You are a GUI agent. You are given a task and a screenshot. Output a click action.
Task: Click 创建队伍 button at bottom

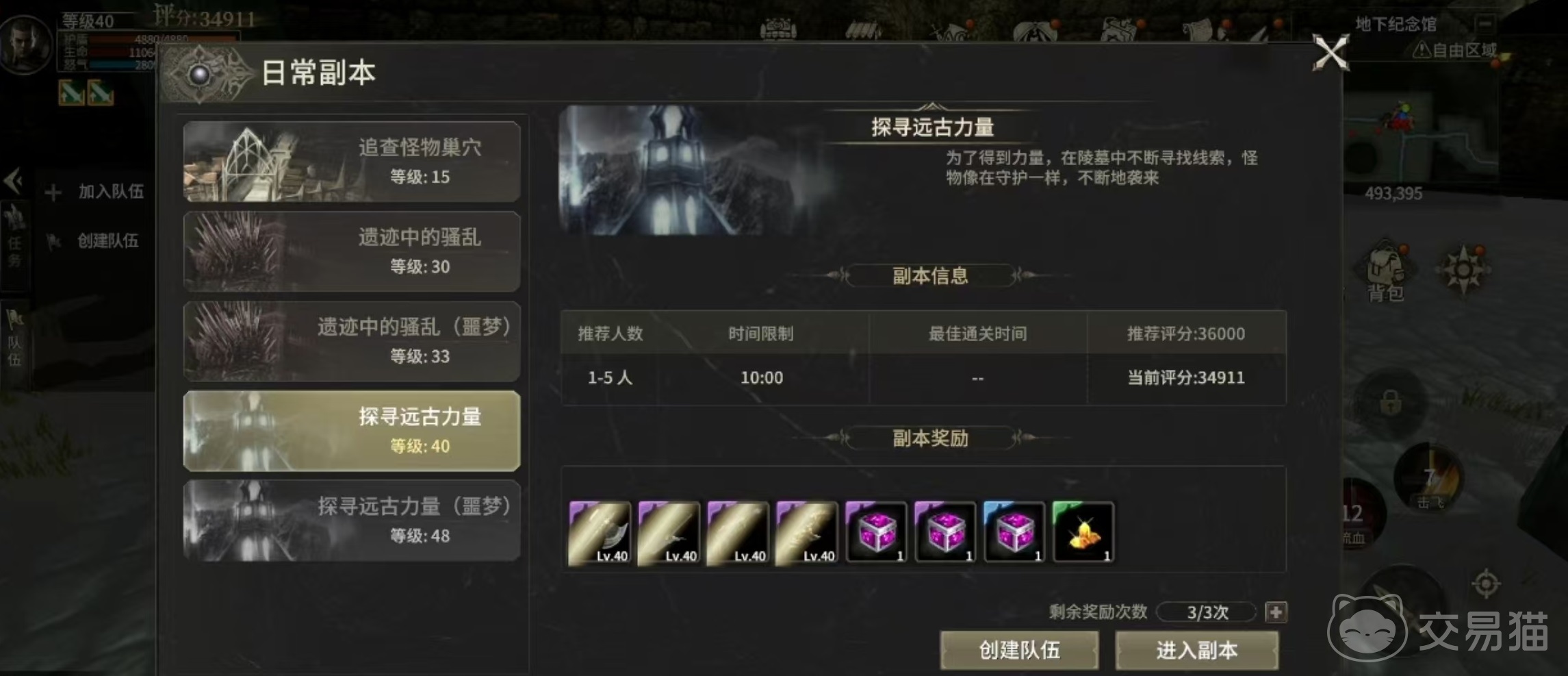click(x=1019, y=649)
